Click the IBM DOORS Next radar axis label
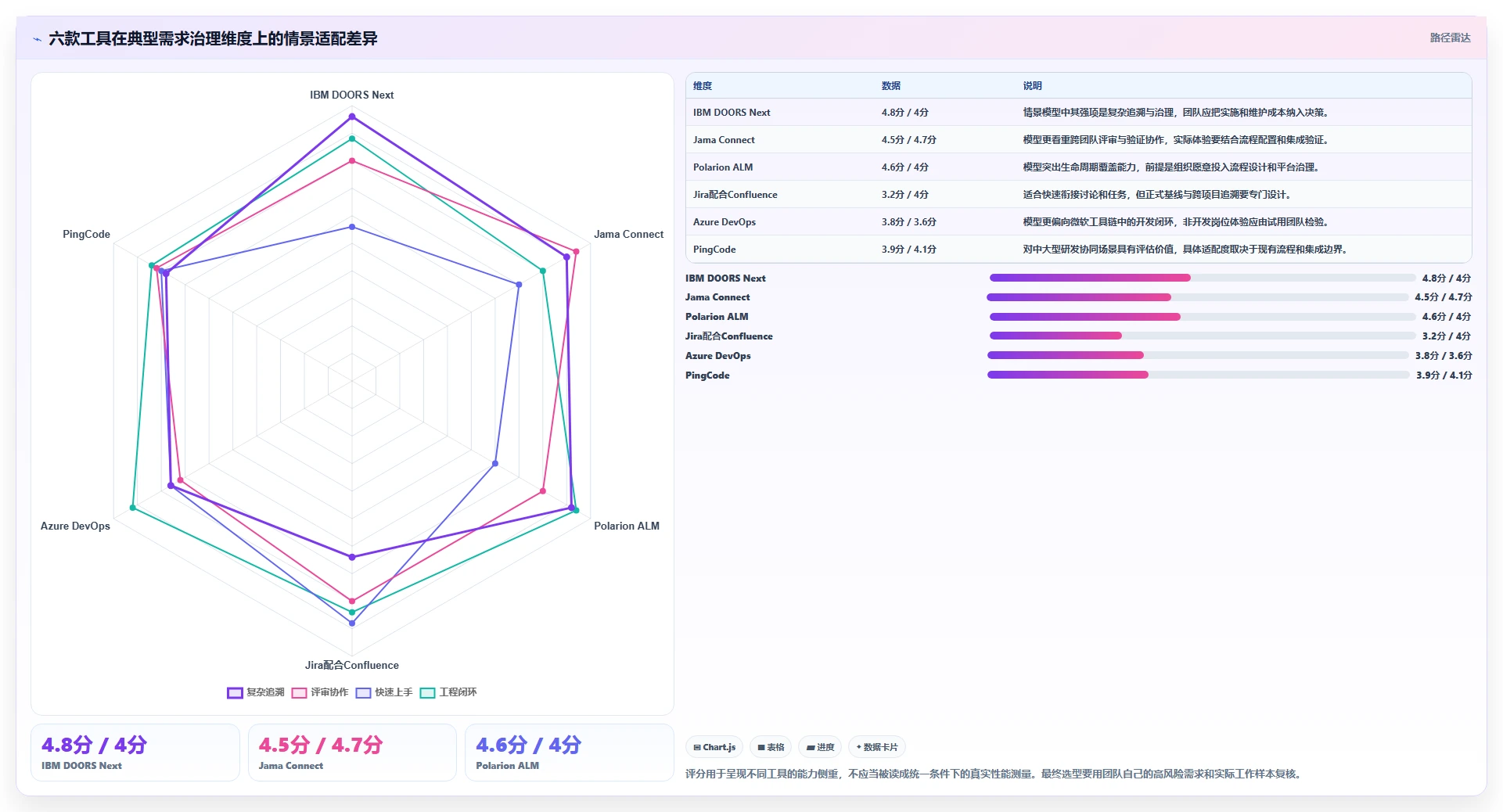This screenshot has width=1503, height=812. point(351,95)
